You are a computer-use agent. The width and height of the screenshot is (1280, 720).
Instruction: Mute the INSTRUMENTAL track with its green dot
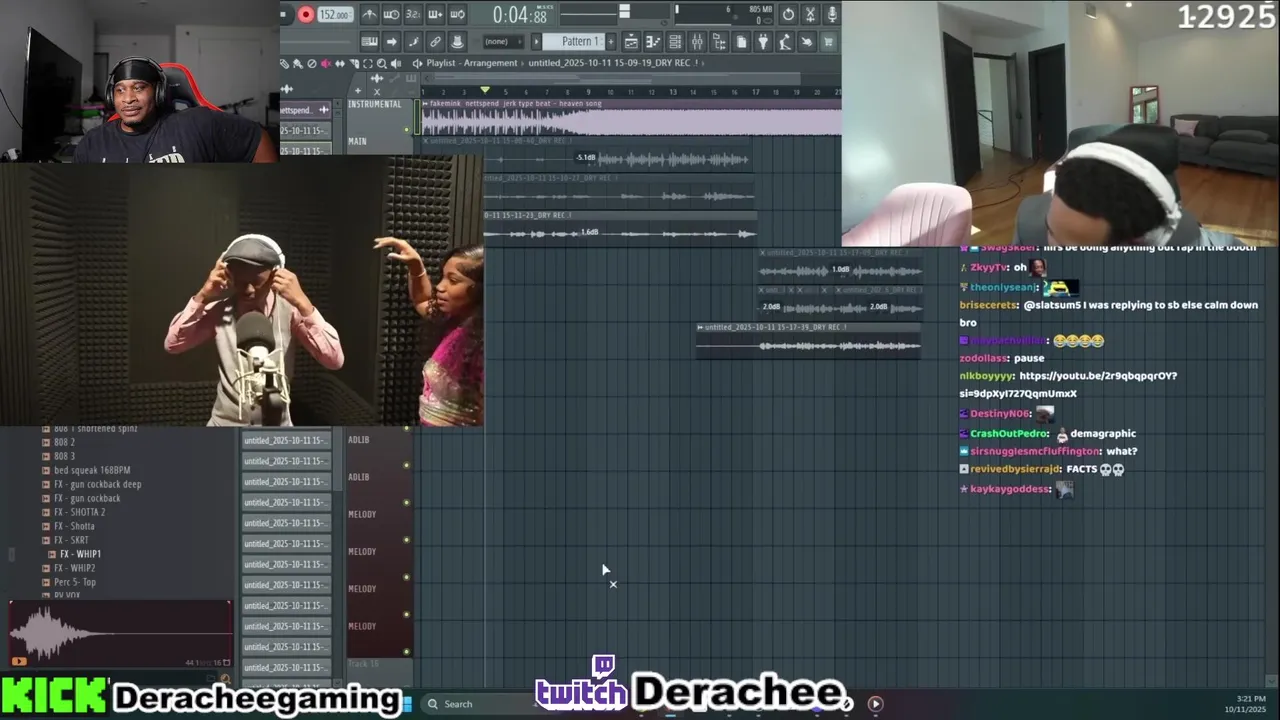coord(407,129)
